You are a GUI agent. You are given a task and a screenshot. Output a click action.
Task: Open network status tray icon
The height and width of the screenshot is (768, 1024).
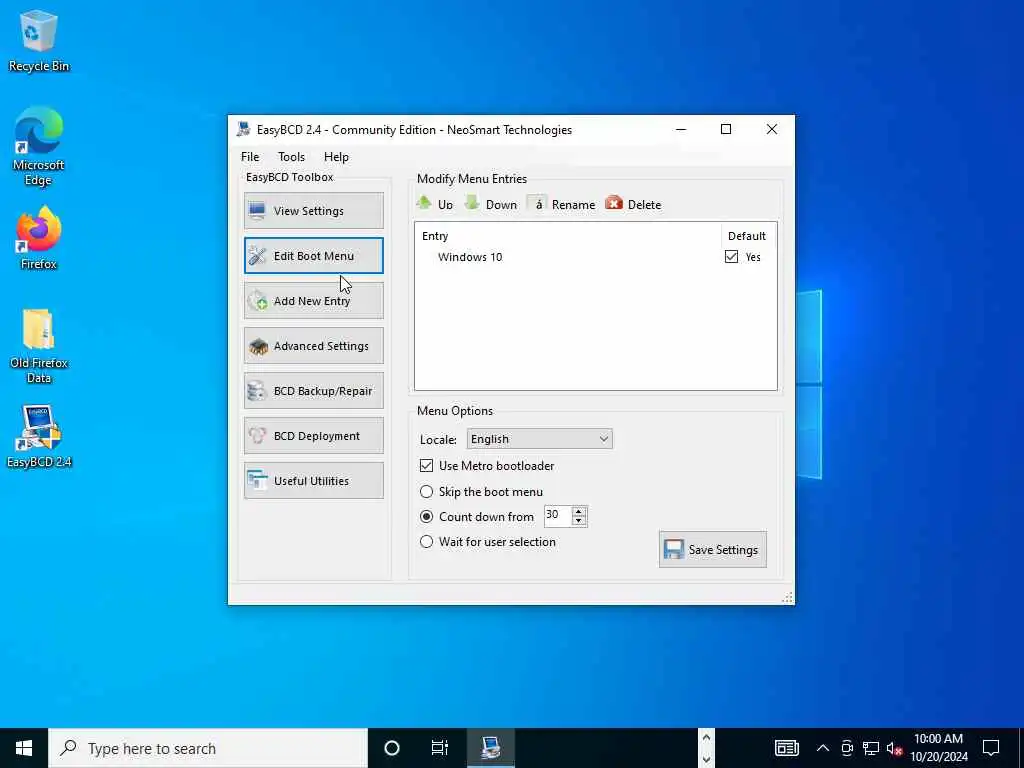(x=871, y=748)
